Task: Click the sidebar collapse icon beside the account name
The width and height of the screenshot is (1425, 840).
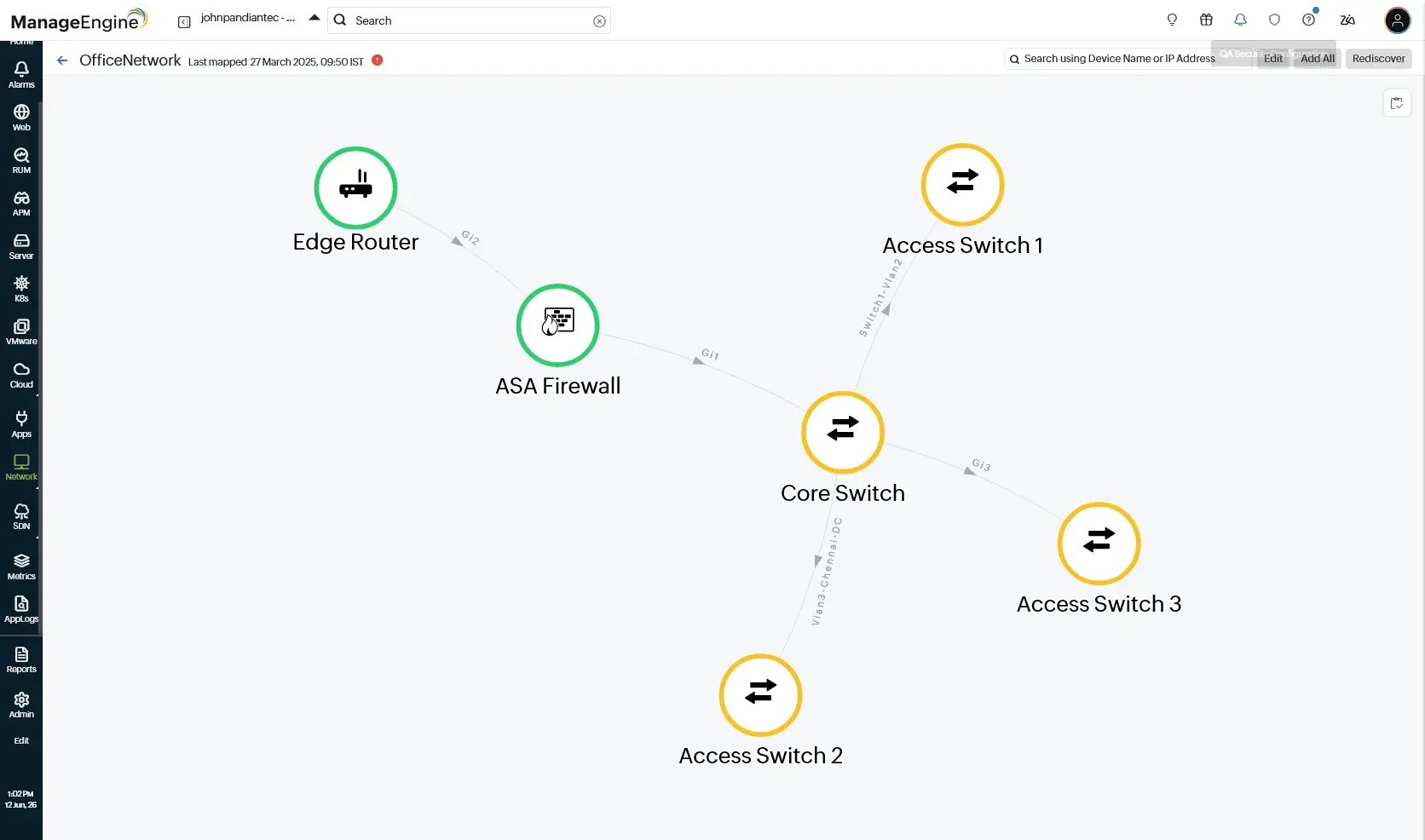Action: (184, 22)
